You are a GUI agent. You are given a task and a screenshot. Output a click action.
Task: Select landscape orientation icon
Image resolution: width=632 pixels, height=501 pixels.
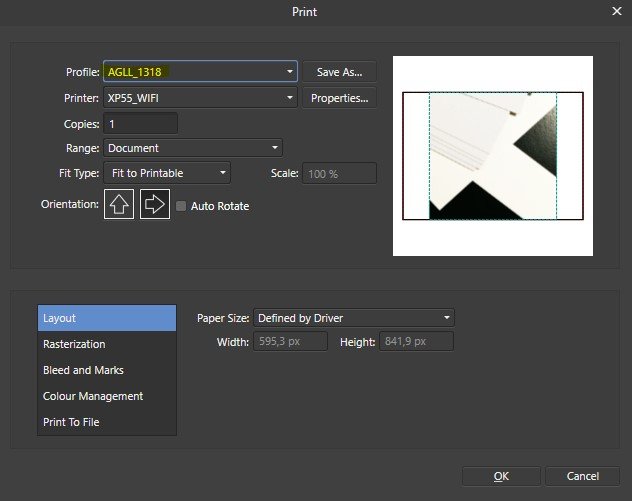pos(155,205)
